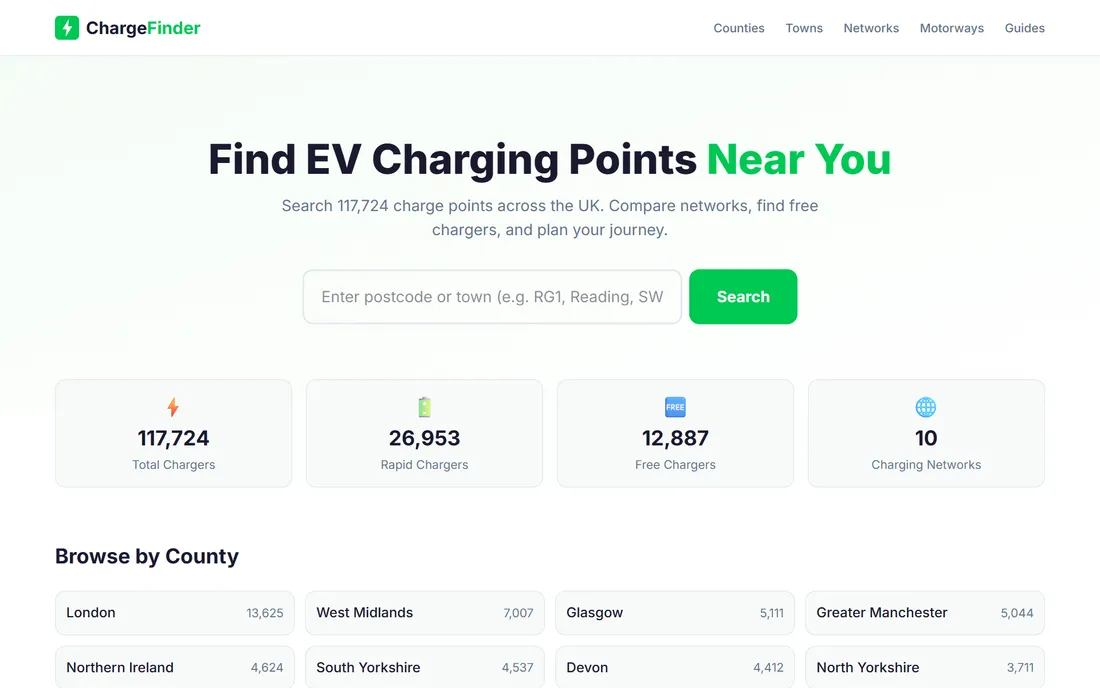Open the Guides nav link
Image resolution: width=1100 pixels, height=688 pixels.
(x=1024, y=28)
